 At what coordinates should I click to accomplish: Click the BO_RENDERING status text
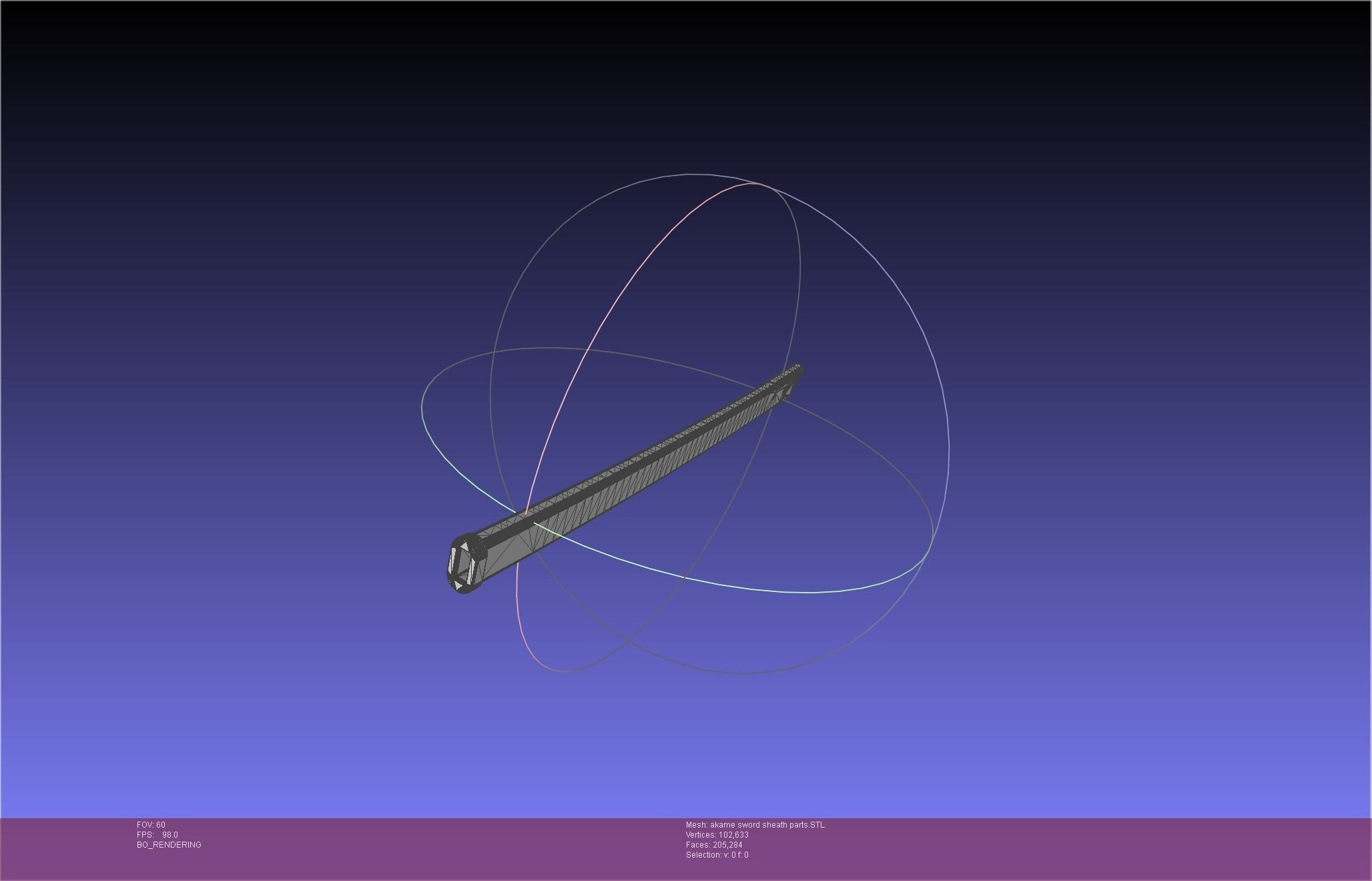[x=169, y=845]
